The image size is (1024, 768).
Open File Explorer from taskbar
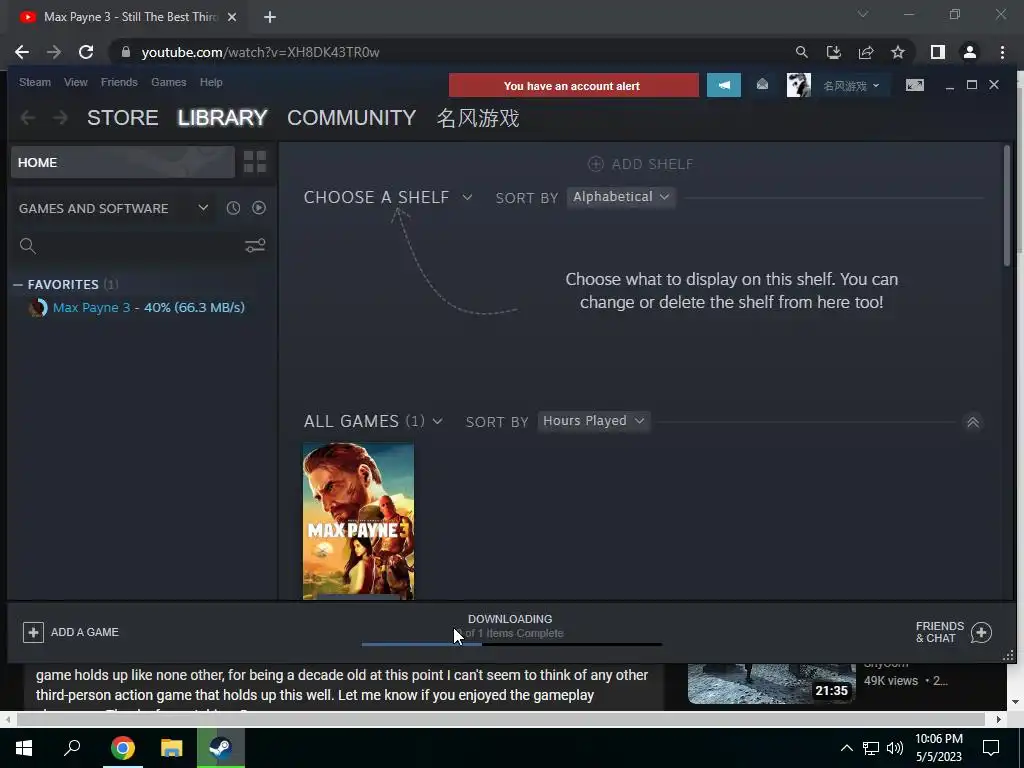pyautogui.click(x=171, y=748)
